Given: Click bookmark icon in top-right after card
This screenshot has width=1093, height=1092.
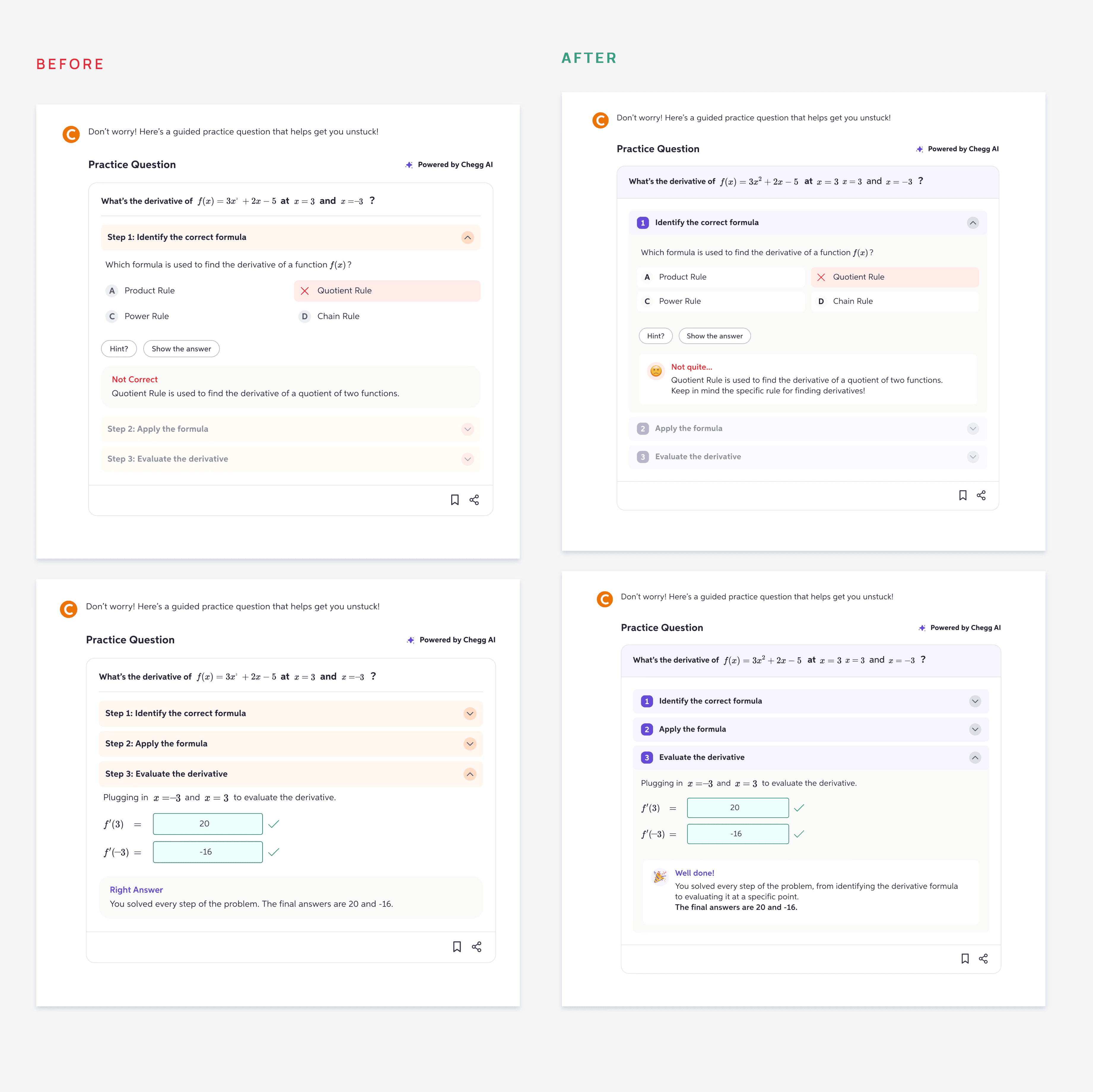Looking at the screenshot, I should [x=962, y=495].
